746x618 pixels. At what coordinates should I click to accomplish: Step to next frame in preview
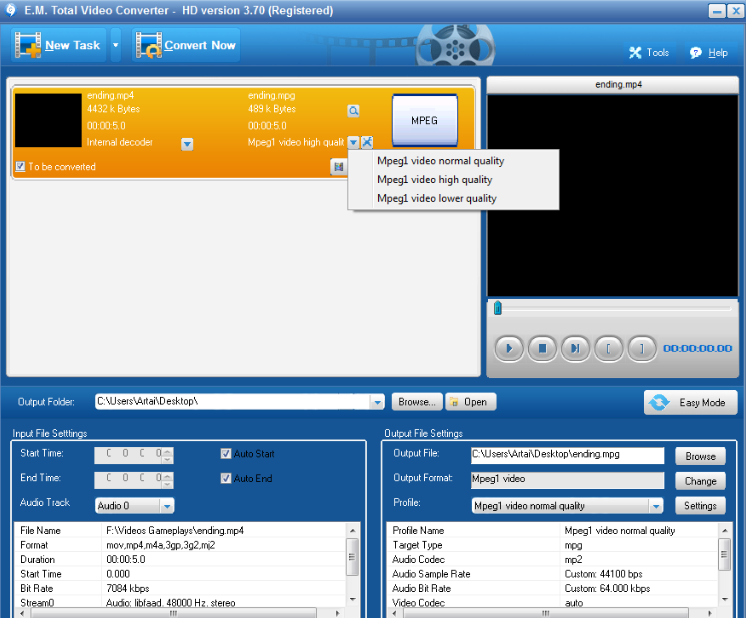575,348
